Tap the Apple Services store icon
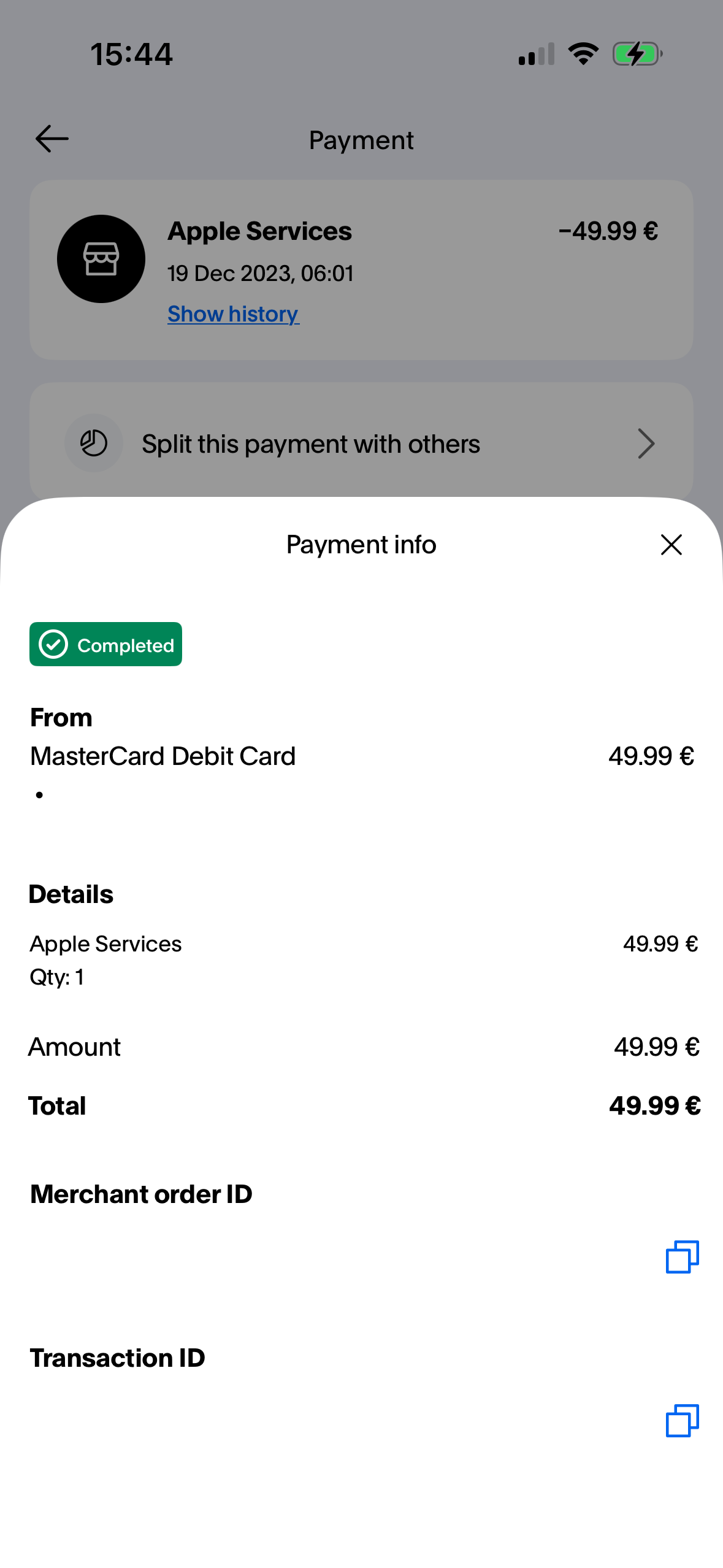Viewport: 723px width, 1568px height. coord(101,259)
